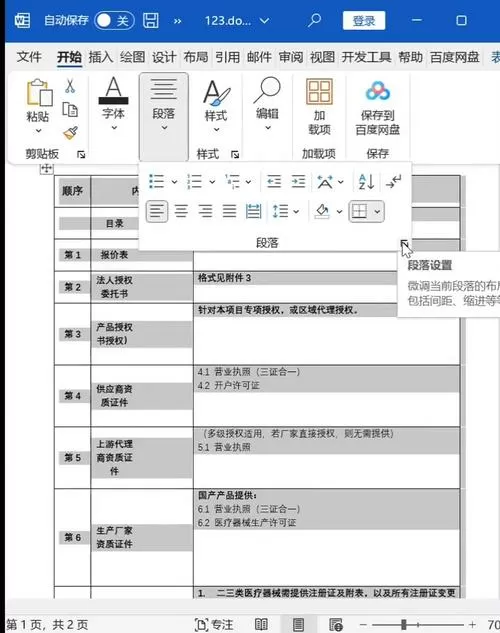Open the 视图 ribbon tab
The height and width of the screenshot is (633, 500).
click(x=322, y=57)
